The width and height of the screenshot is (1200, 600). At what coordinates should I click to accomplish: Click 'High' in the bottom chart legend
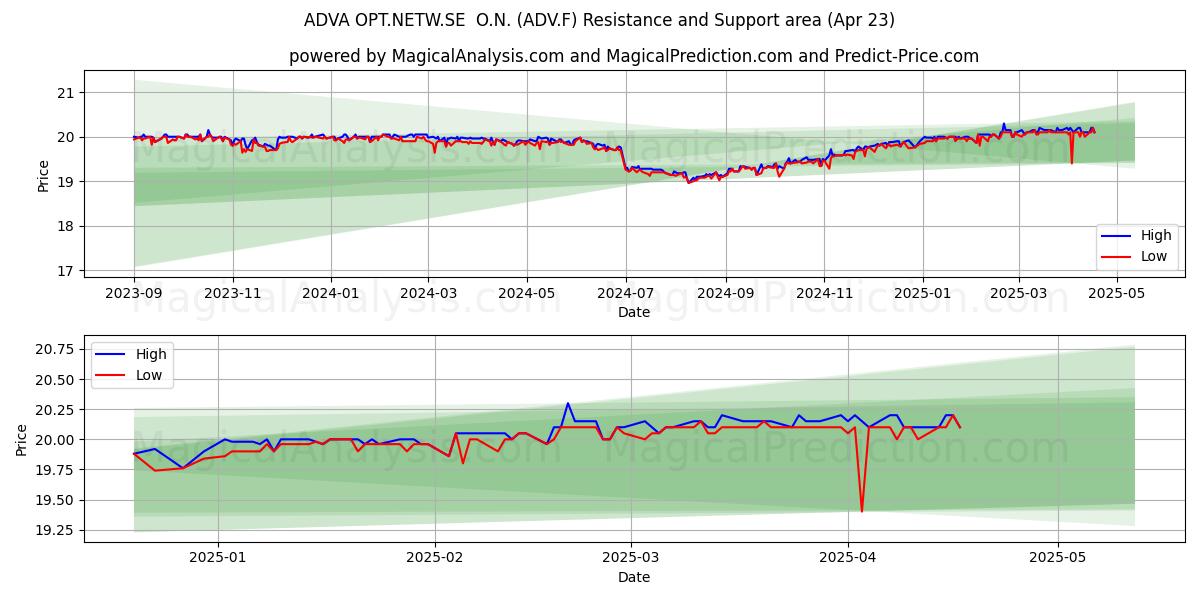pos(151,354)
